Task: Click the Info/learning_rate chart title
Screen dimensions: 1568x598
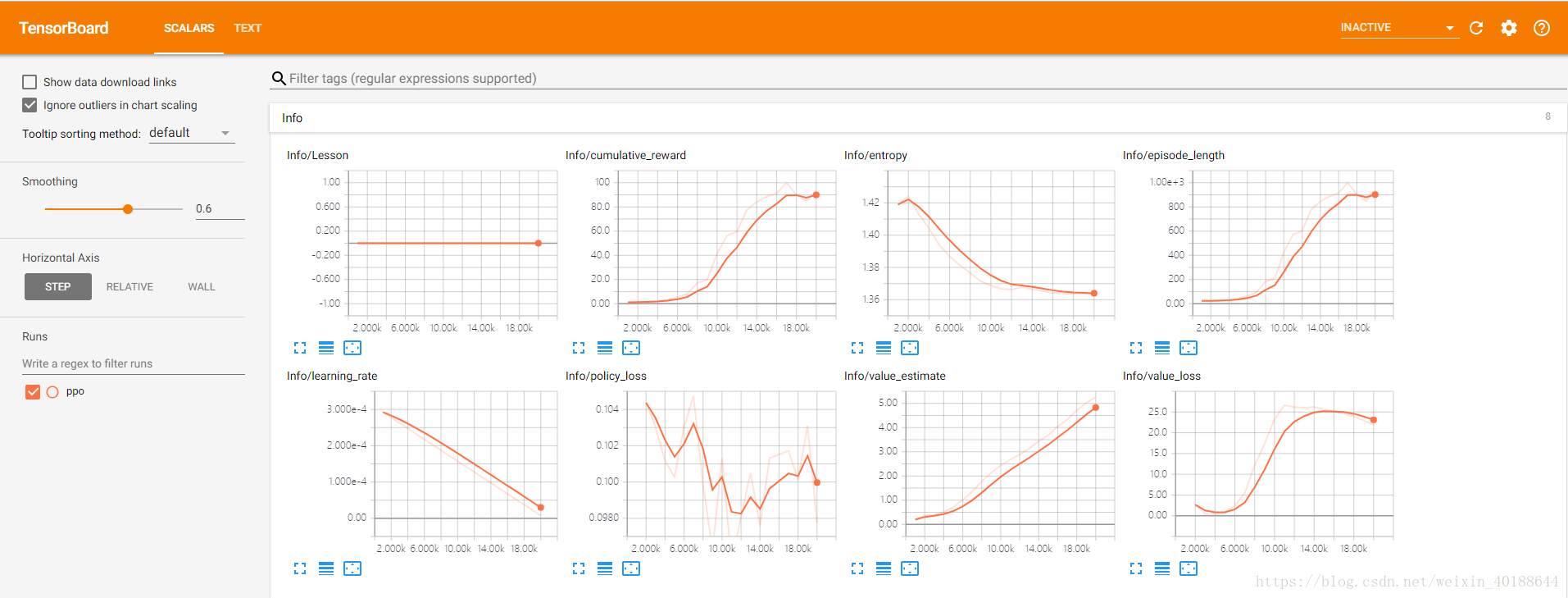Action: point(332,376)
